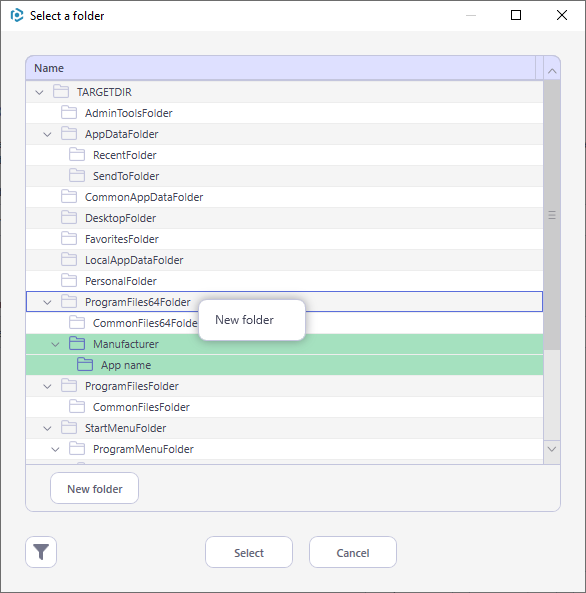Click the application logo in title bar
The image size is (586, 593).
point(17,16)
